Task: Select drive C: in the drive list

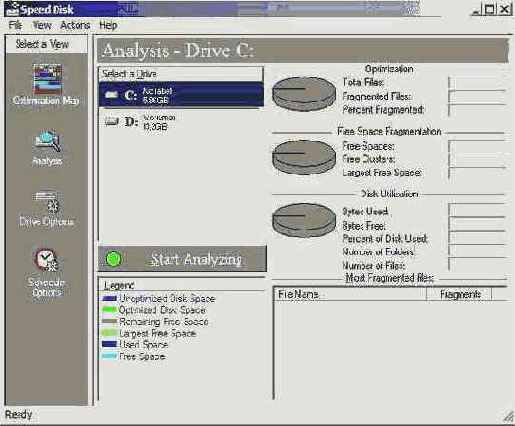Action: [x=181, y=95]
